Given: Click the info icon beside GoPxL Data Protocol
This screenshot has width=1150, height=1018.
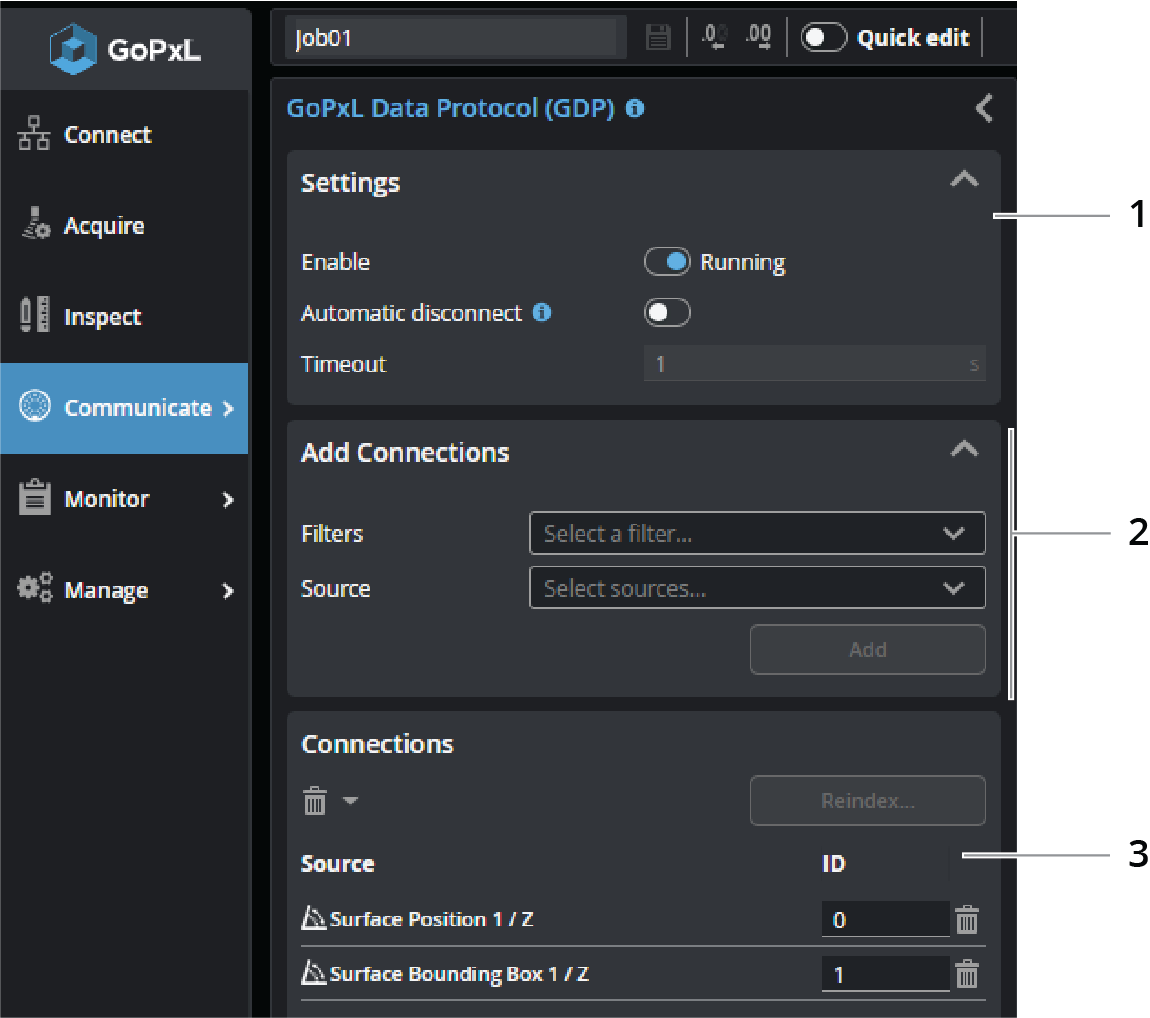Looking at the screenshot, I should click(635, 109).
